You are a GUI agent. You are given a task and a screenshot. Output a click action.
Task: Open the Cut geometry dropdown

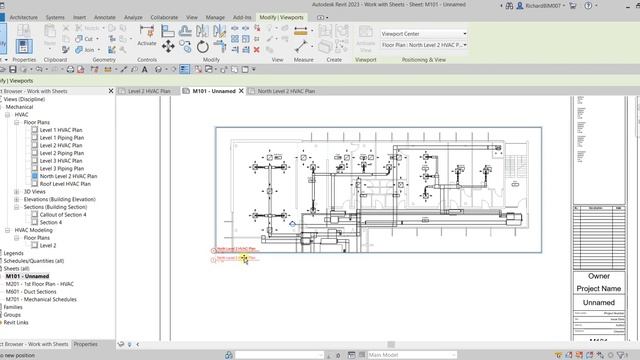click(x=97, y=39)
